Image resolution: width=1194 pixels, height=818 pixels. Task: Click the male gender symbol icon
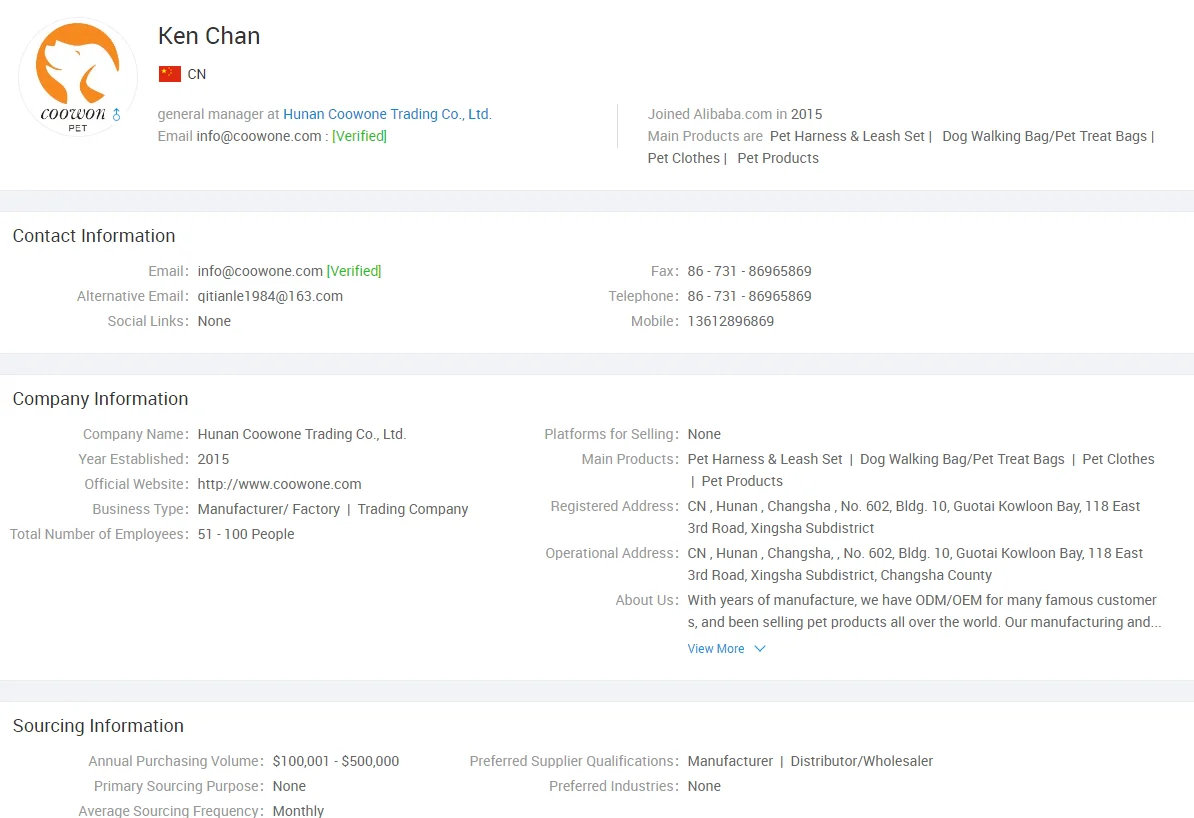pyautogui.click(x=116, y=115)
